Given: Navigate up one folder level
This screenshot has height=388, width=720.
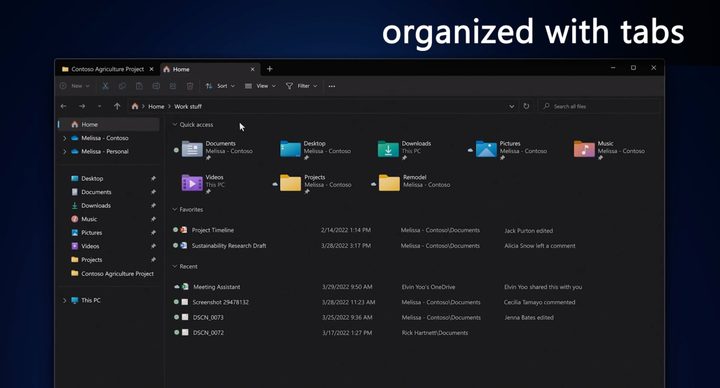Looking at the screenshot, I should 117,106.
